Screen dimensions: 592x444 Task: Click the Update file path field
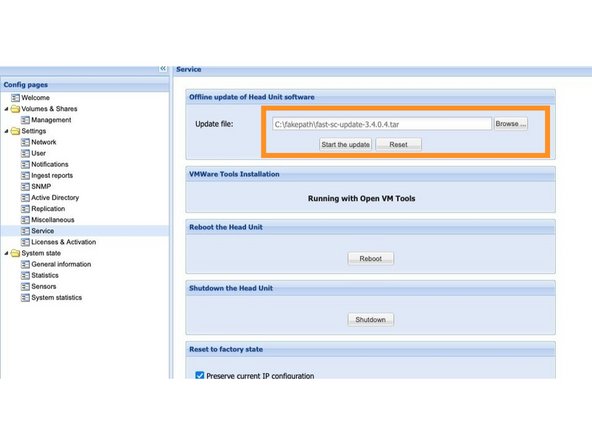coord(382,124)
